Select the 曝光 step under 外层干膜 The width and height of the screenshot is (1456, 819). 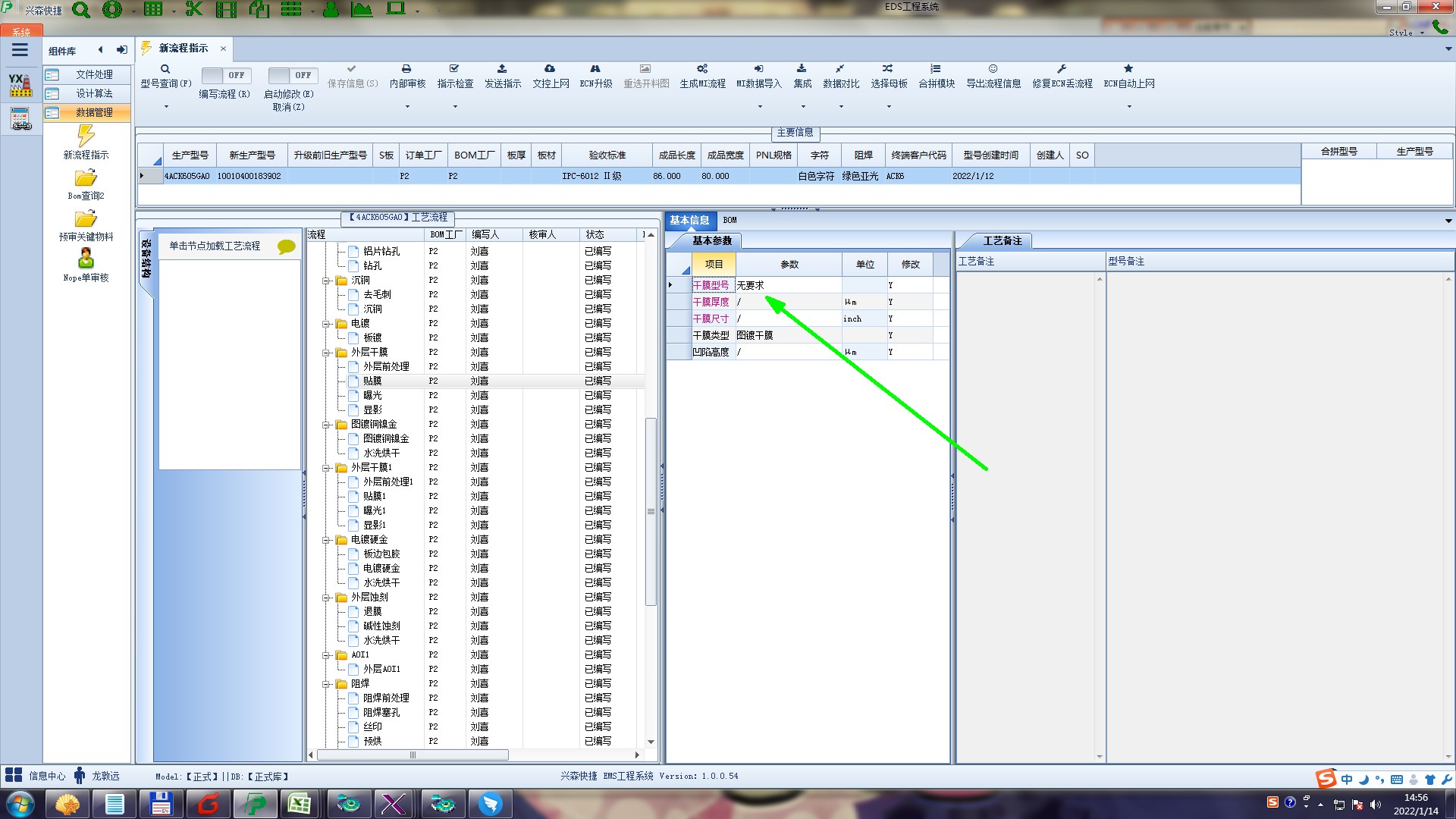372,395
